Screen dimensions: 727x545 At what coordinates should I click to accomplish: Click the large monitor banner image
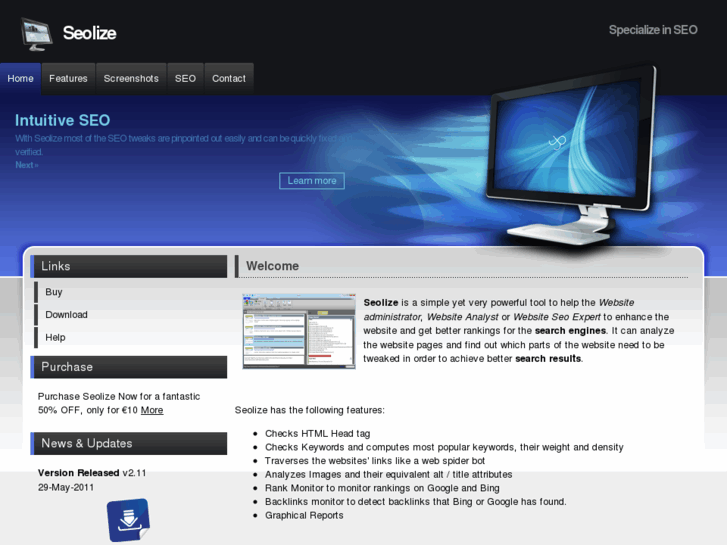click(x=573, y=155)
